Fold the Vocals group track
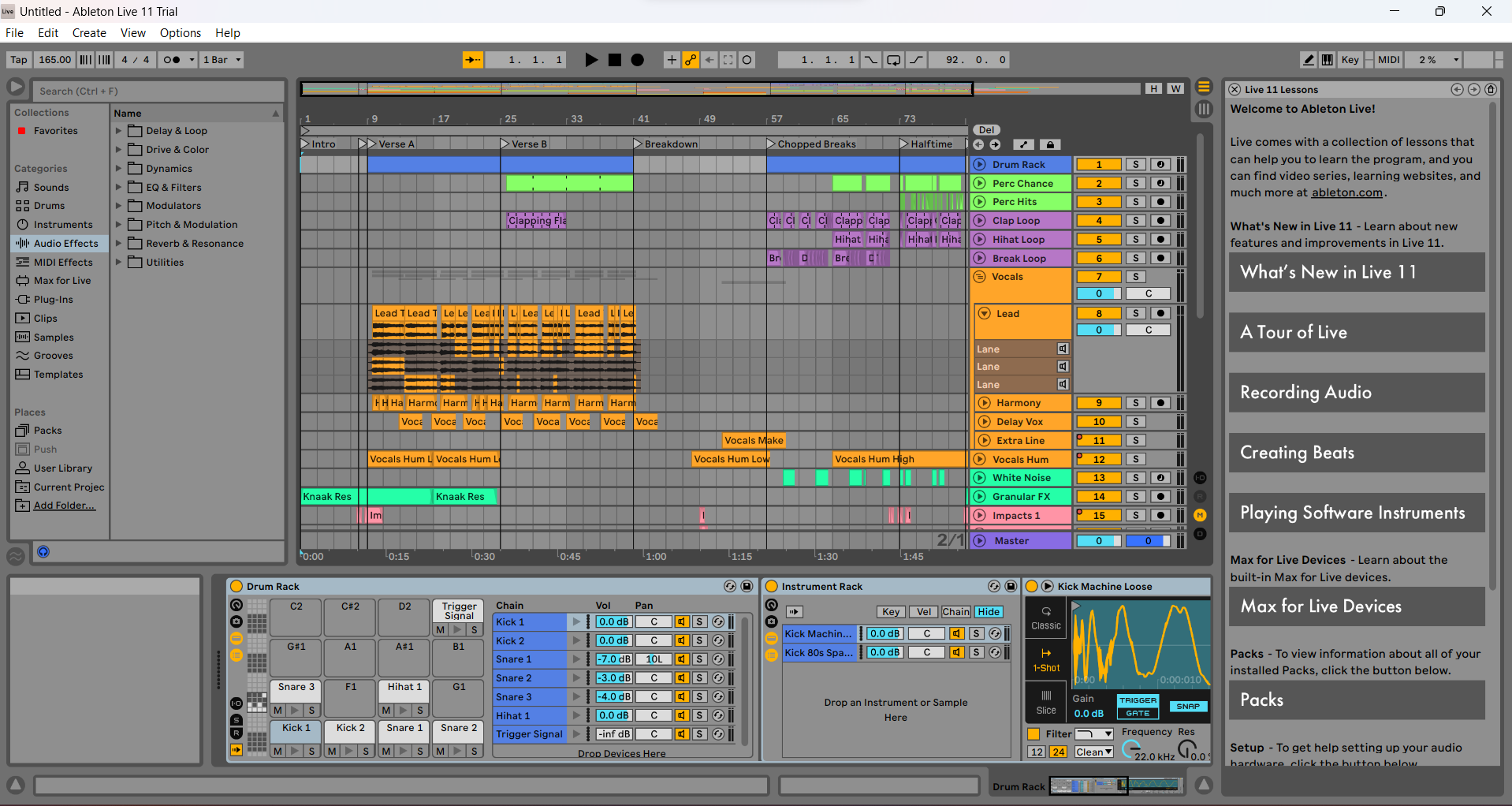Viewport: 1512px width, 806px height. pyautogui.click(x=980, y=277)
